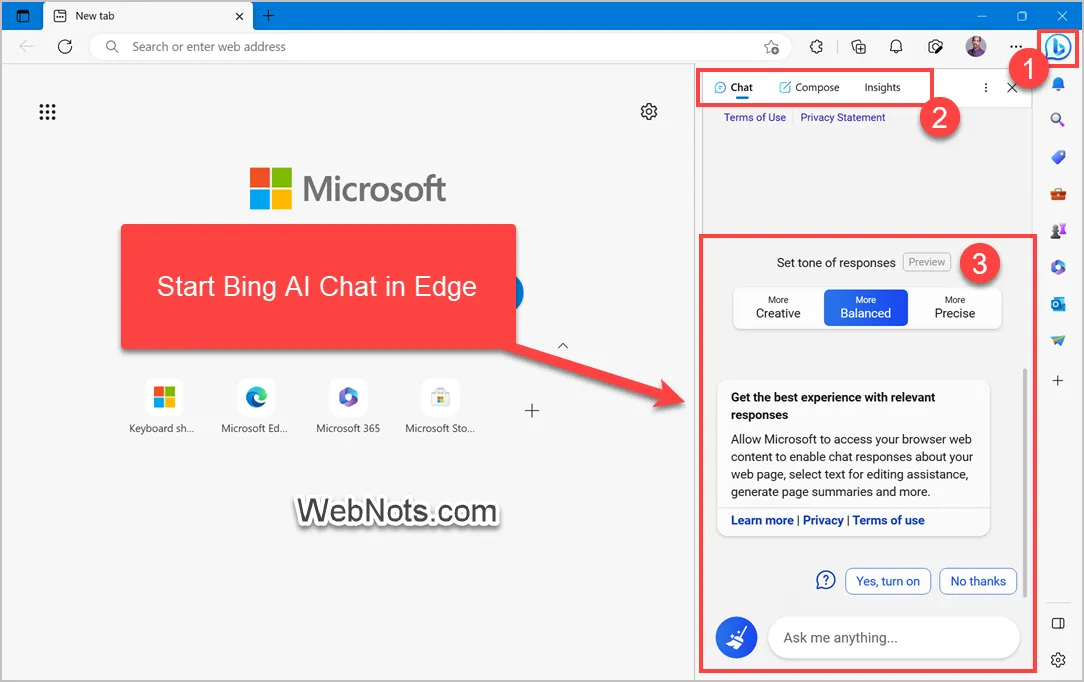Open the Keyboard shortcuts quick link
Viewport: 1084px width, 682px height.
(163, 406)
